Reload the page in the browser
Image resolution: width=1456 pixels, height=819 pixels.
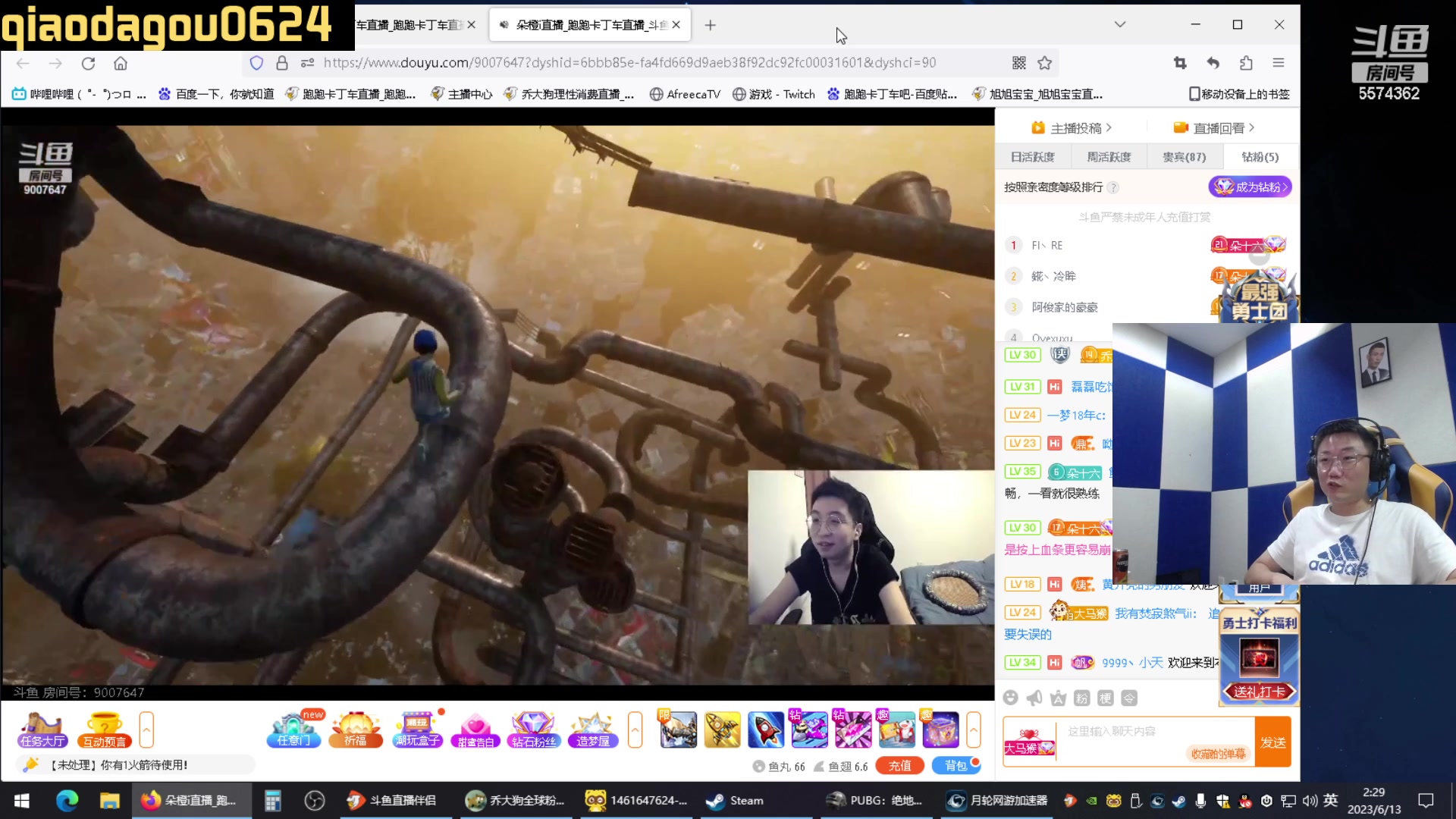[88, 63]
